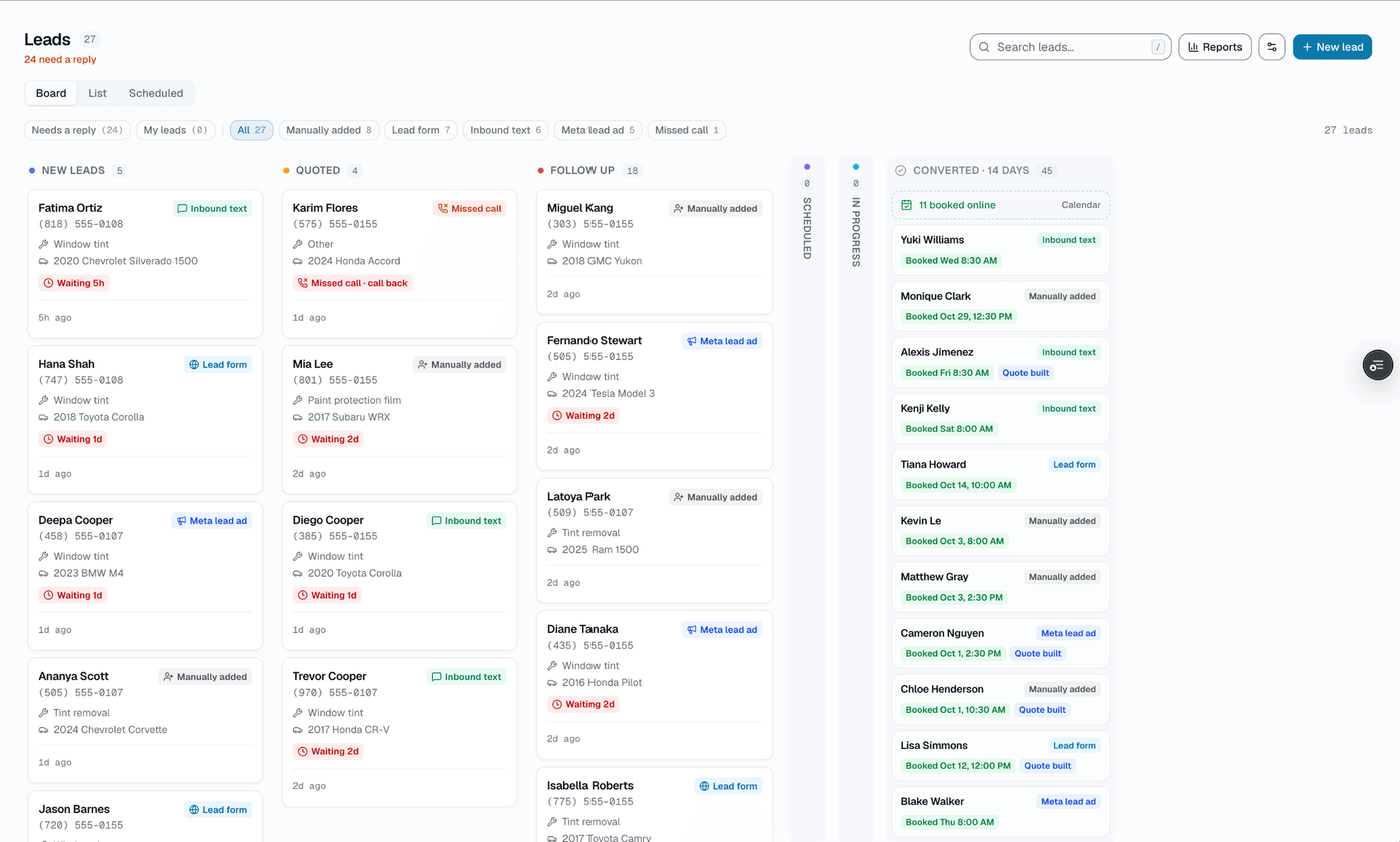1400x842 pixels.
Task: Click the plus icon on New lead button
Action: coord(1307,47)
